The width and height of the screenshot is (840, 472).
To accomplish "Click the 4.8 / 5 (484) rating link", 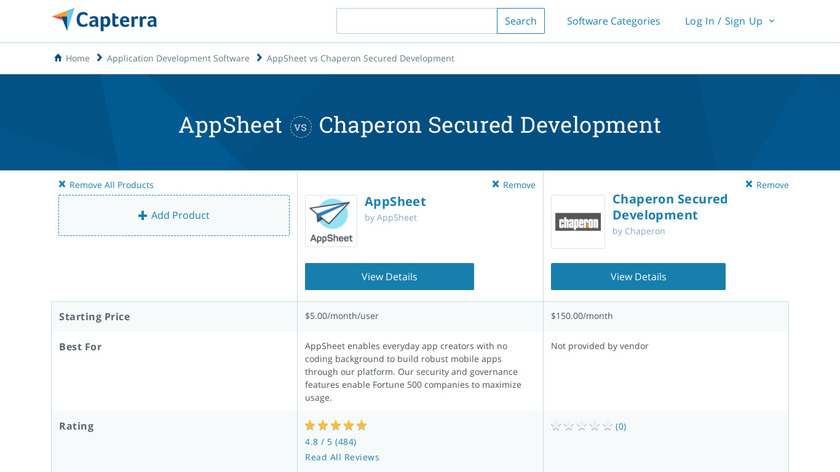I will pos(331,442).
